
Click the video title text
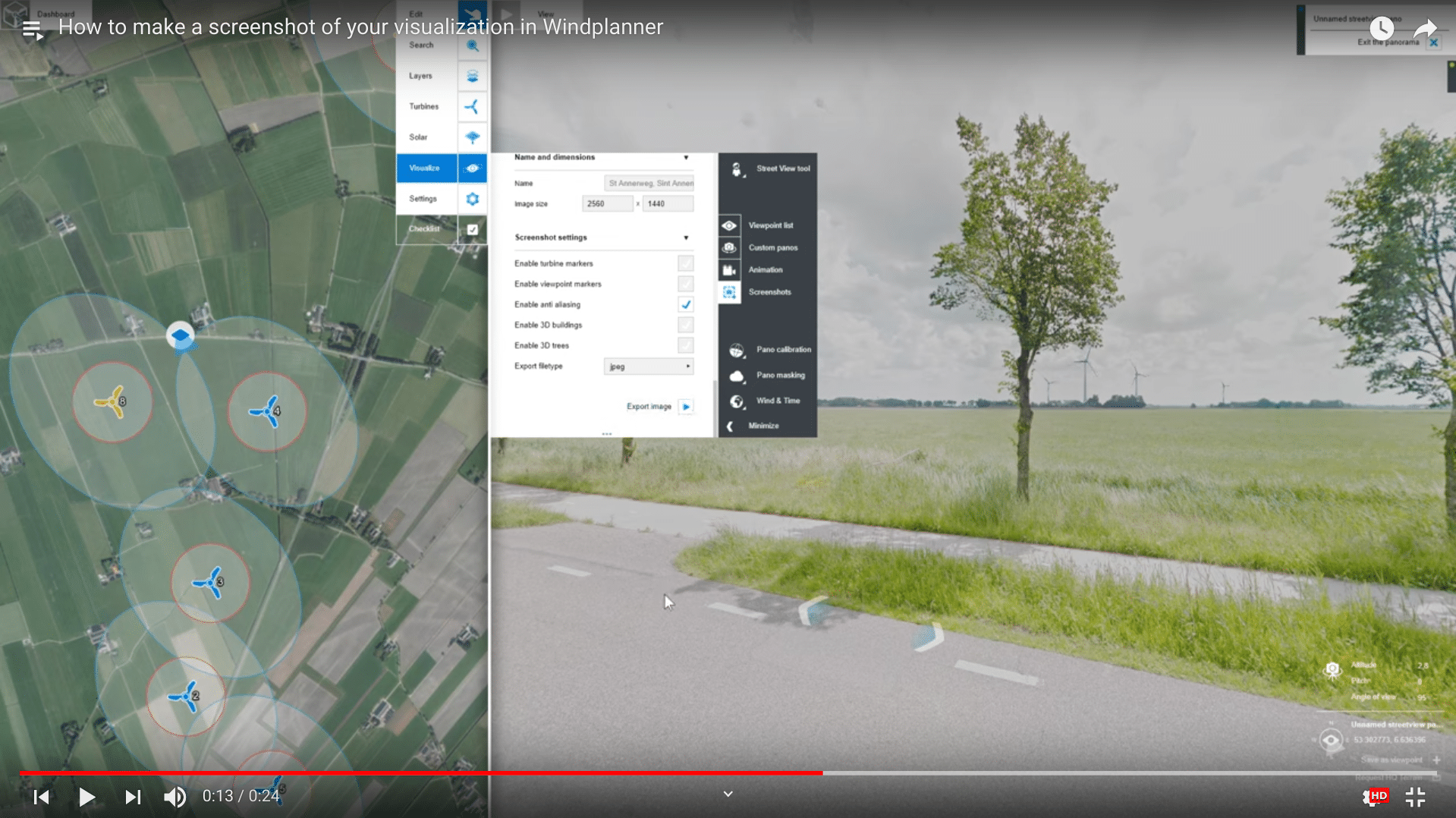(x=360, y=27)
